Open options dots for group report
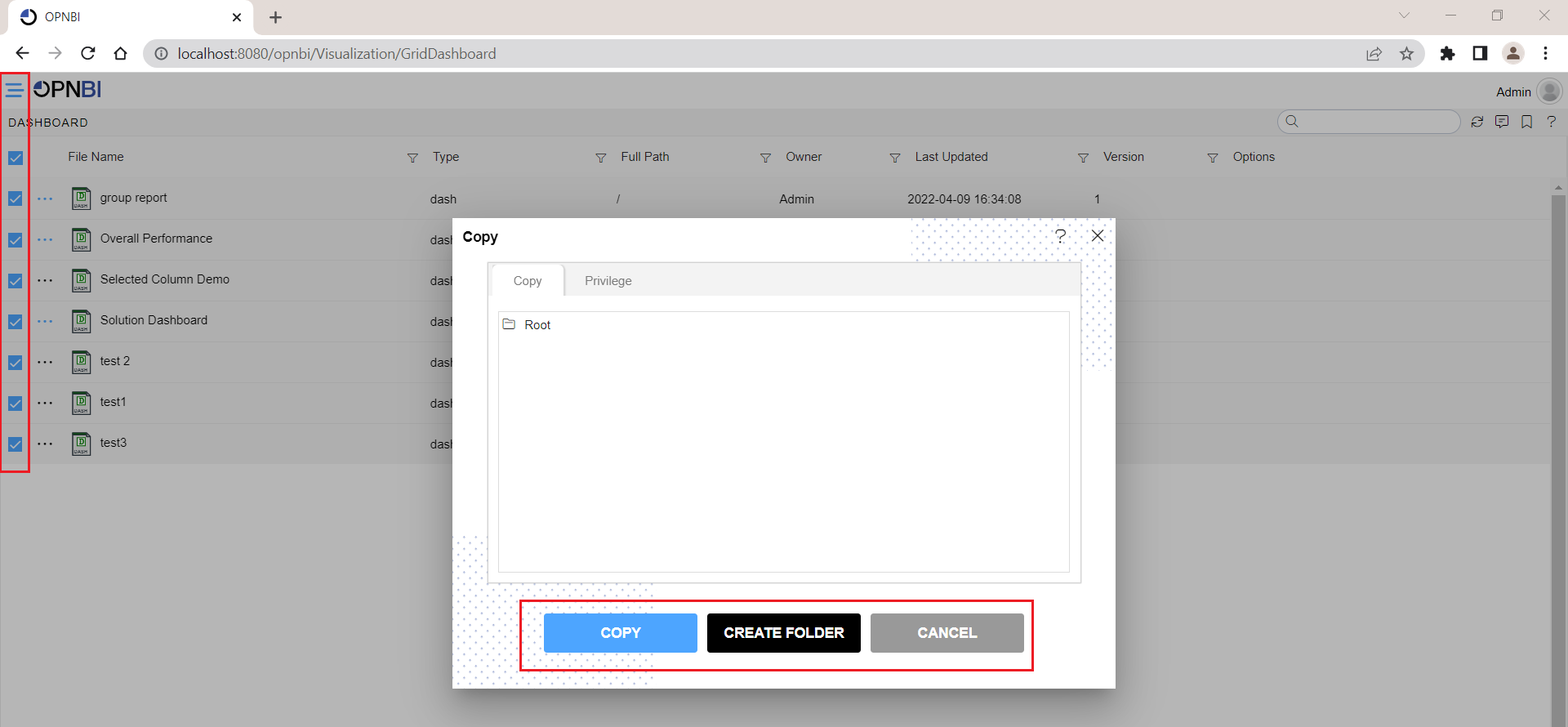This screenshot has width=1568, height=727. (x=45, y=198)
